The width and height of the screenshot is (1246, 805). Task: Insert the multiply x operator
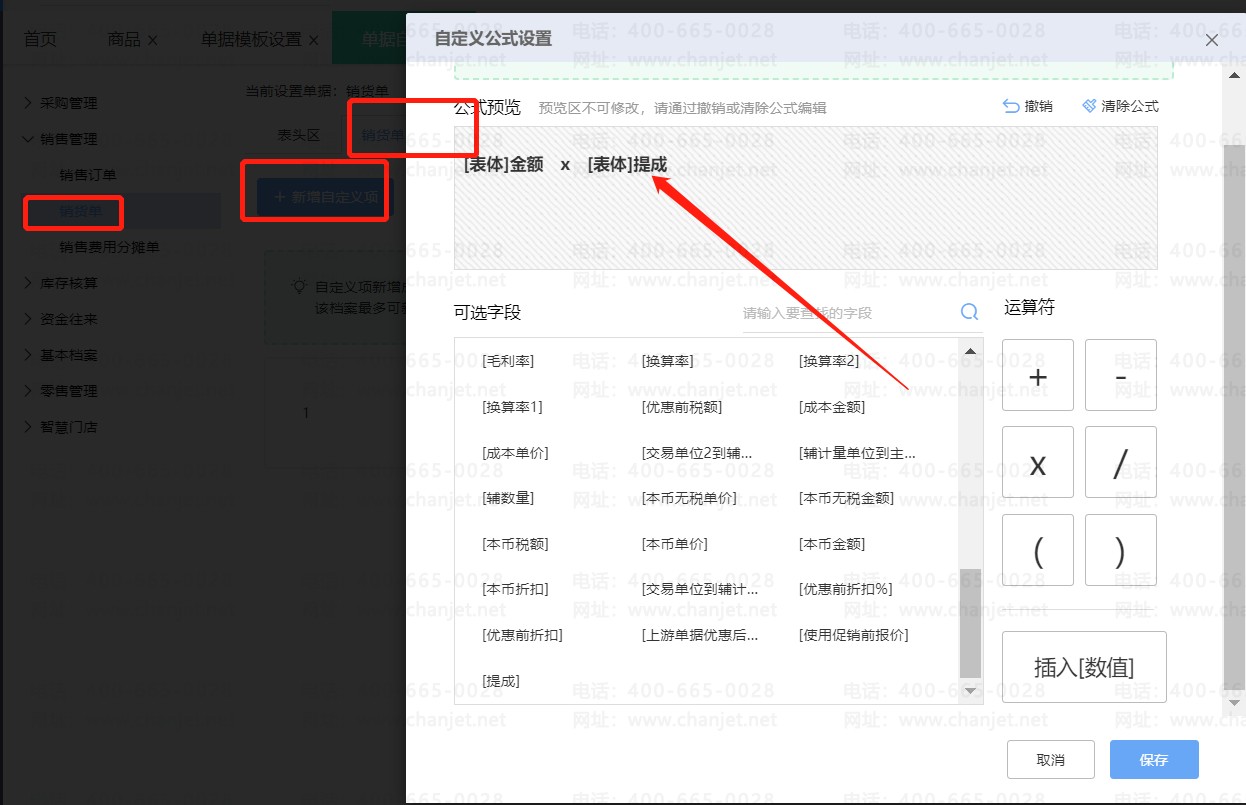tap(1038, 462)
